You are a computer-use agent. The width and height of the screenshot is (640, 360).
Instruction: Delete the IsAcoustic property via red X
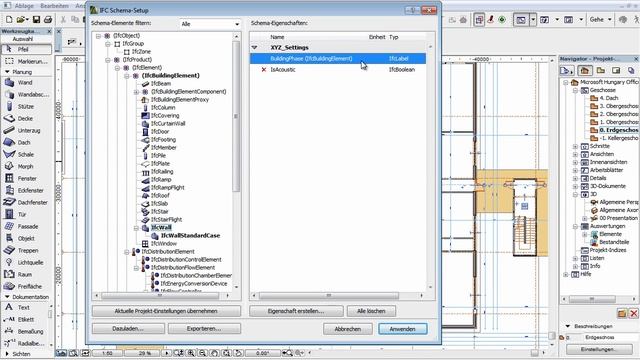click(x=264, y=69)
